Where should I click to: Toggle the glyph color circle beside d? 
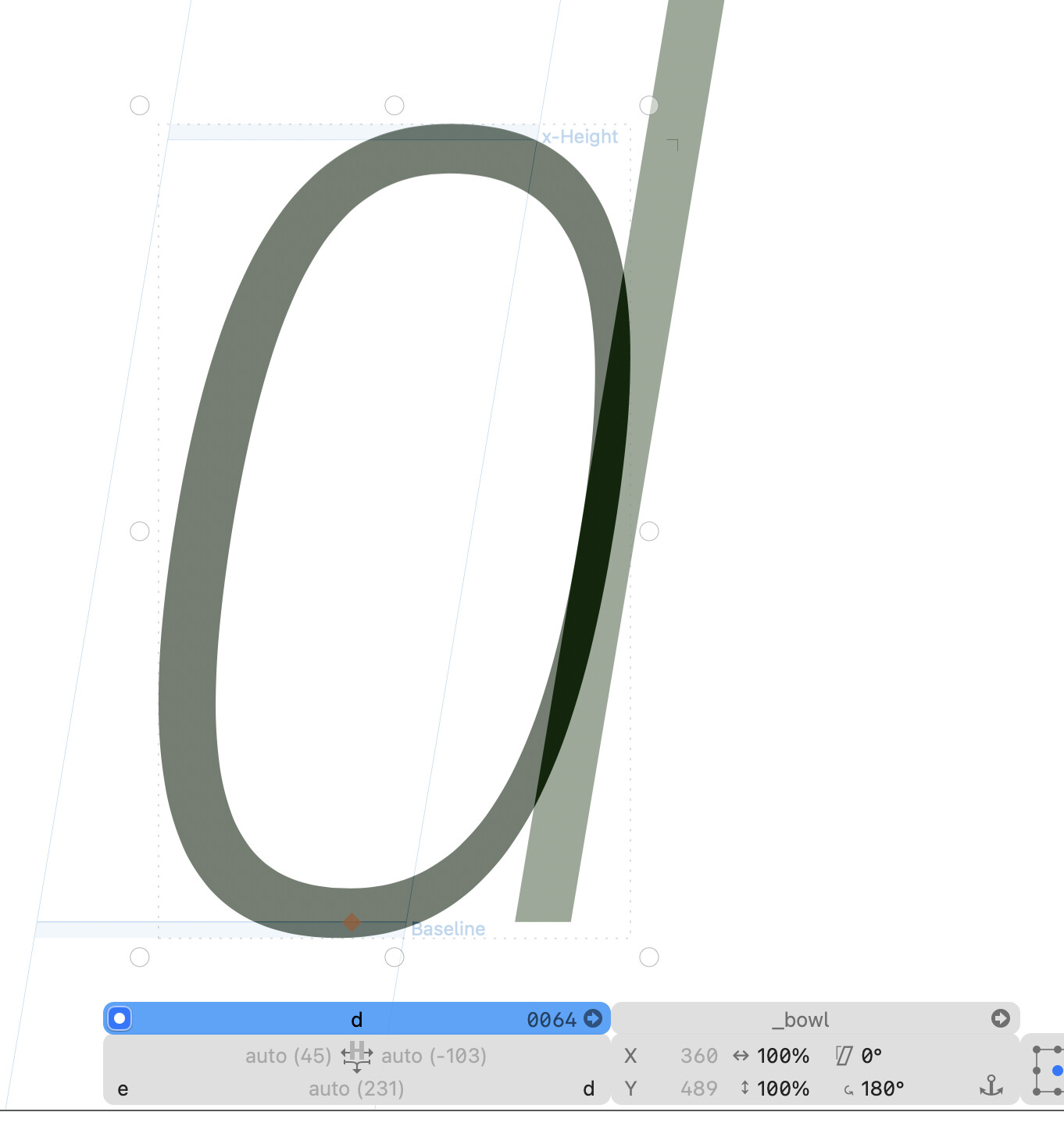(x=120, y=1018)
